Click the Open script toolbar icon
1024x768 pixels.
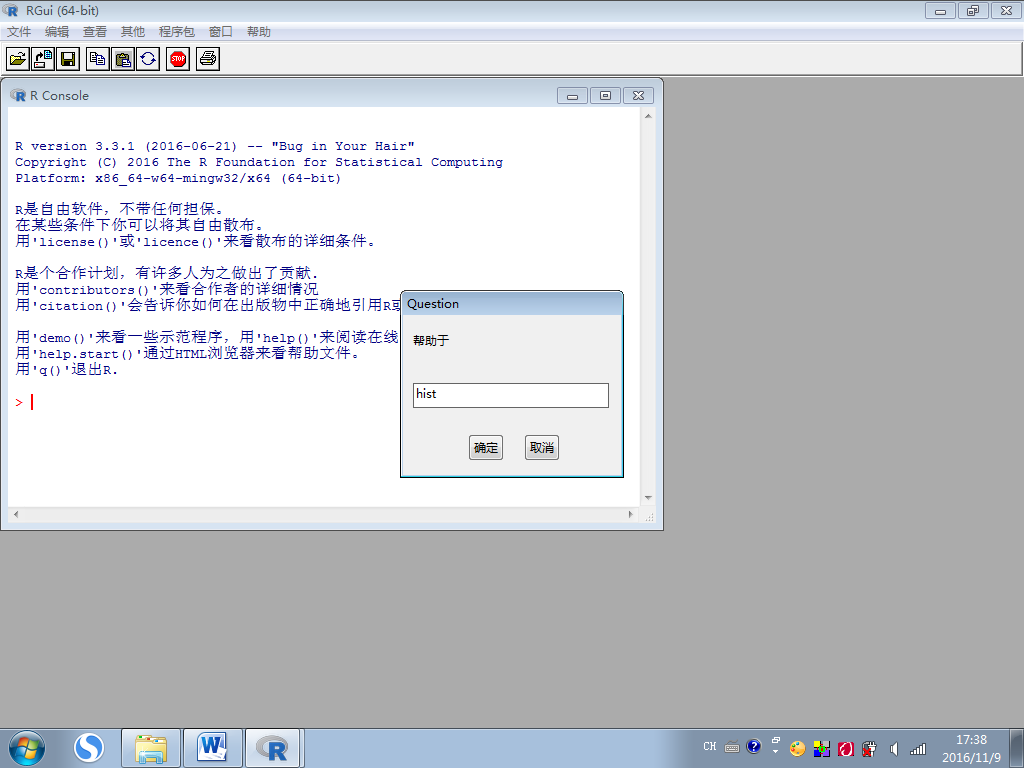tap(18, 59)
